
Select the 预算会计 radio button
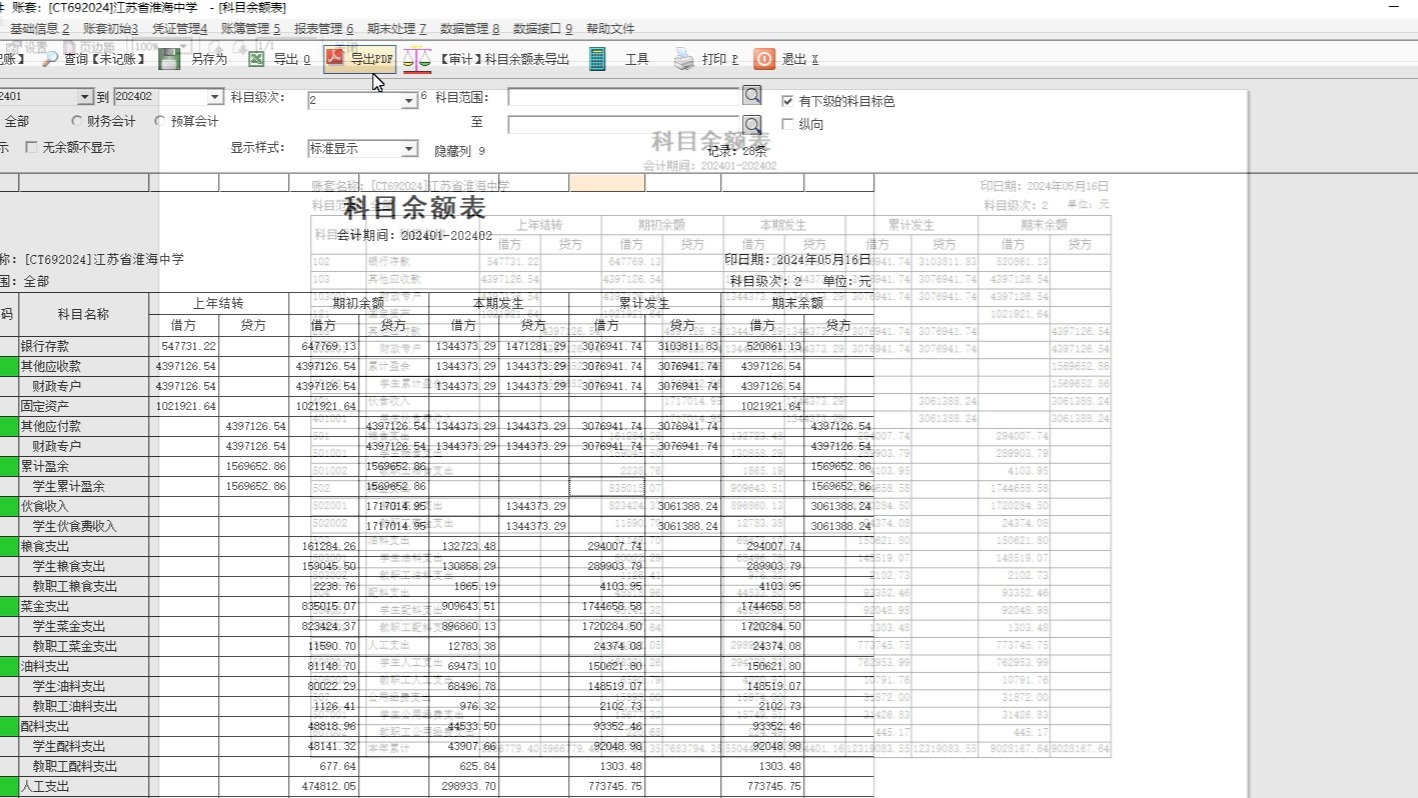point(160,121)
